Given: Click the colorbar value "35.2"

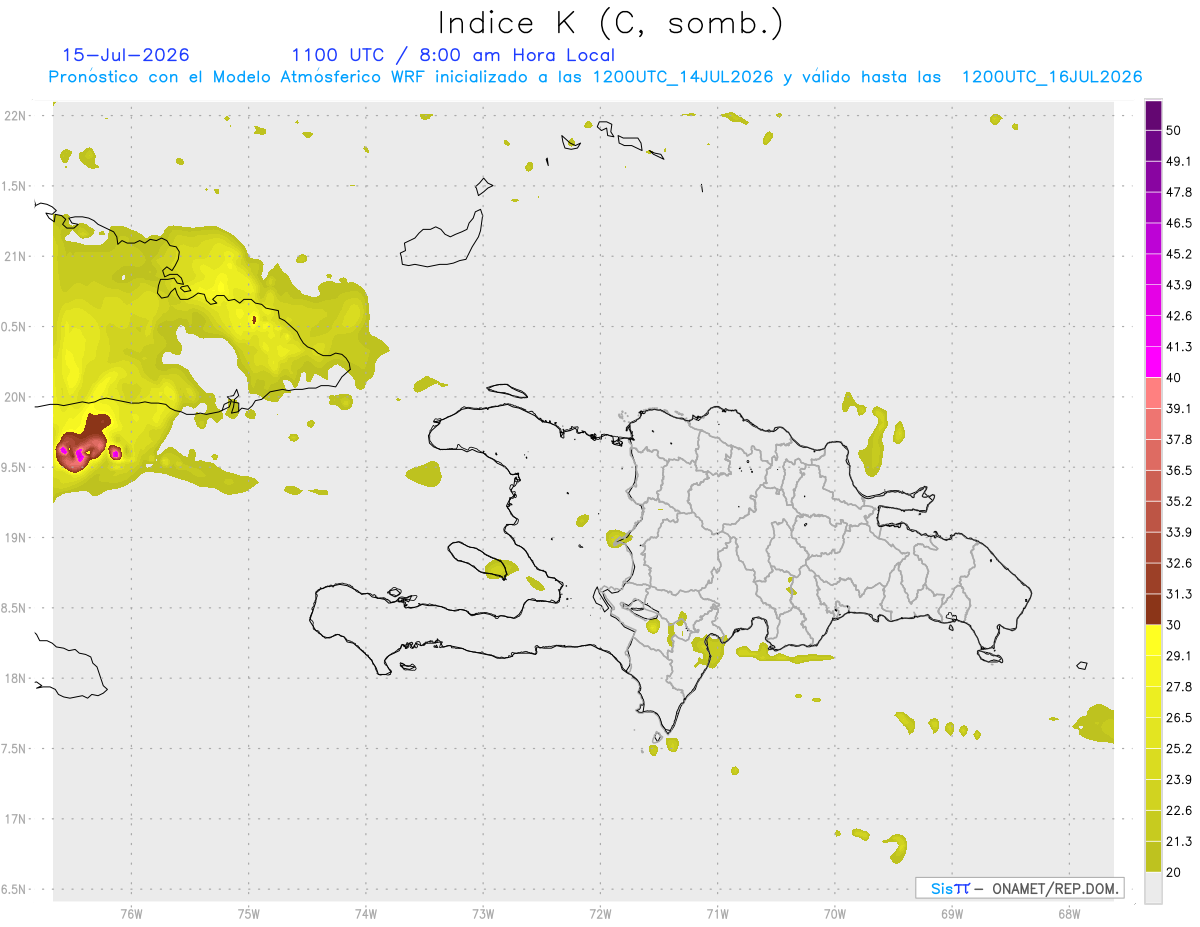Looking at the screenshot, I should pyautogui.click(x=1179, y=501).
